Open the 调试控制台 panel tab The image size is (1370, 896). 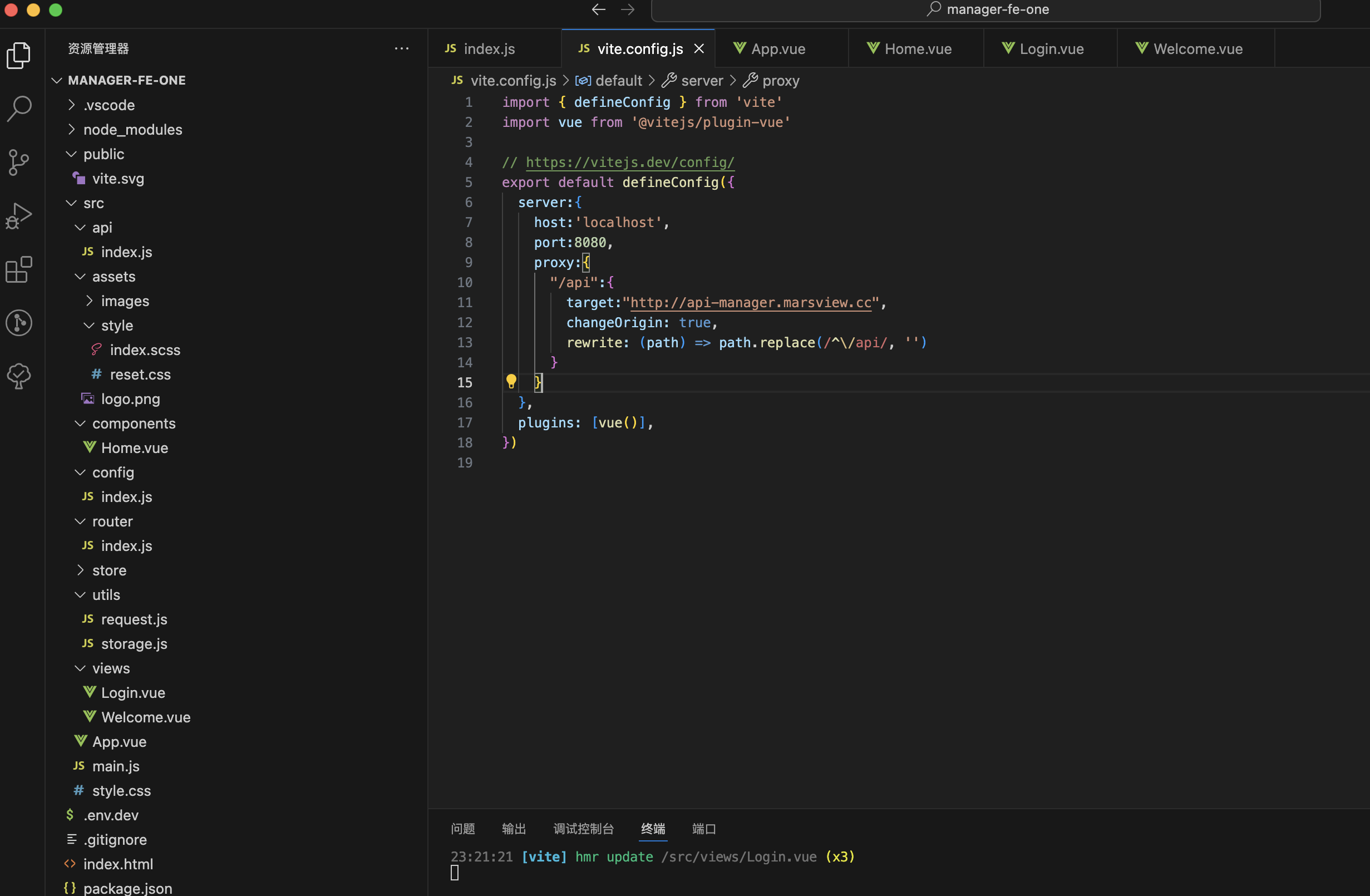click(584, 829)
